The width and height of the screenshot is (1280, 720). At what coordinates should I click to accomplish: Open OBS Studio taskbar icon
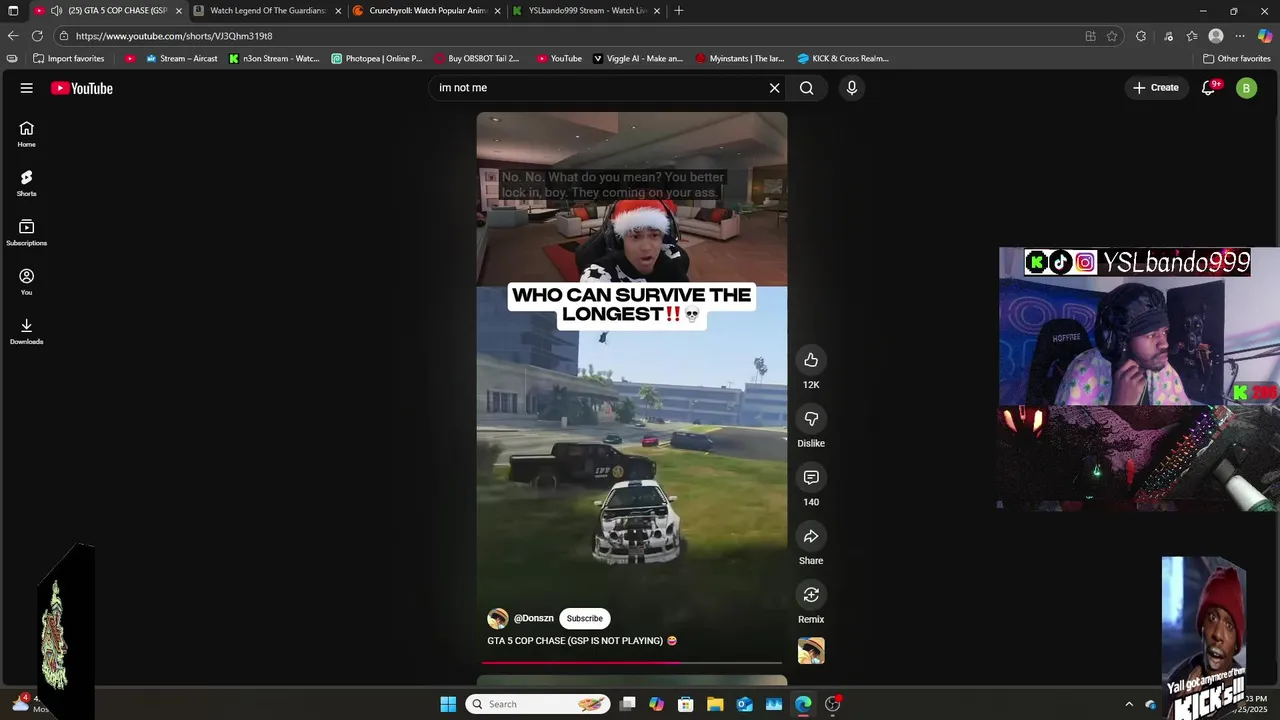pos(833,704)
